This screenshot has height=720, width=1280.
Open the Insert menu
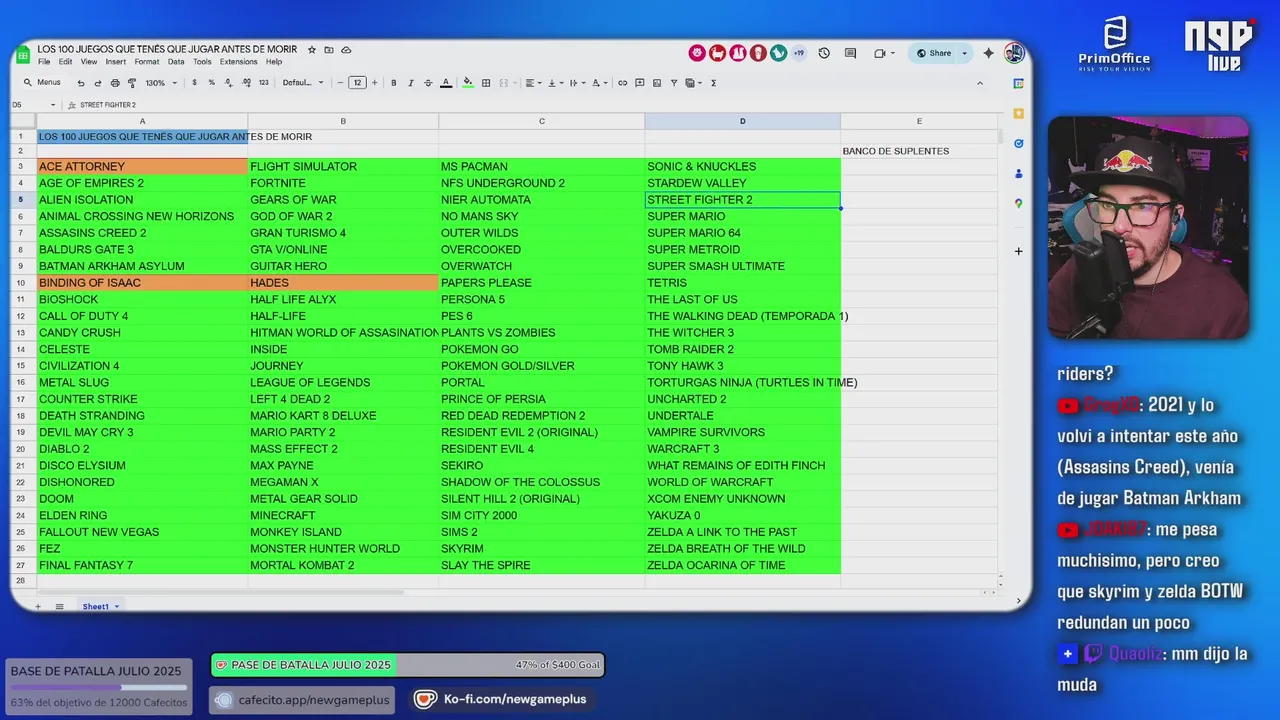(116, 62)
